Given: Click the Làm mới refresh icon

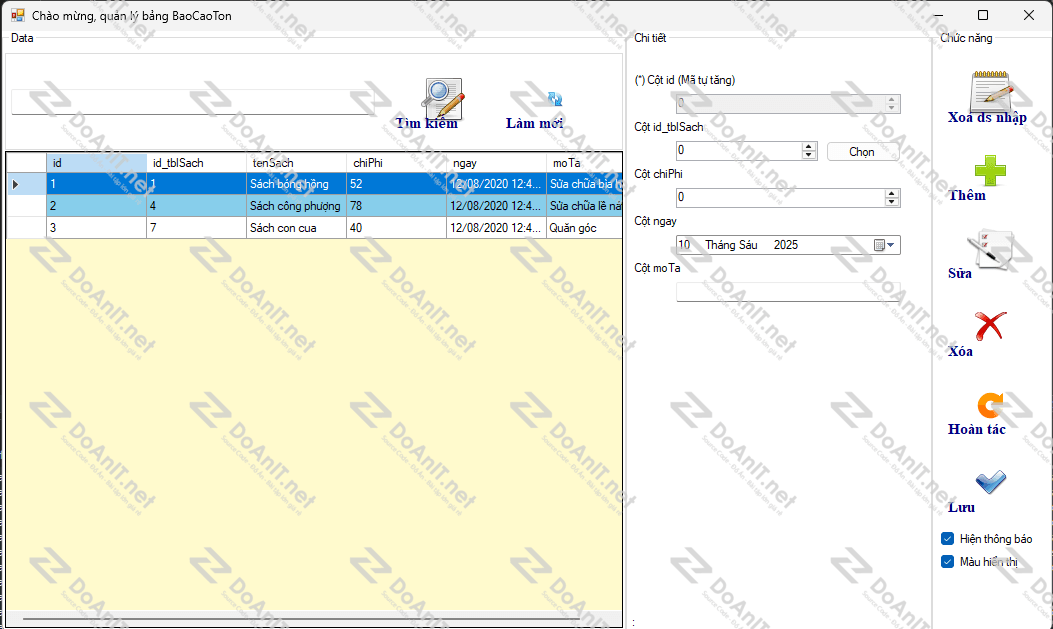Looking at the screenshot, I should (555, 99).
